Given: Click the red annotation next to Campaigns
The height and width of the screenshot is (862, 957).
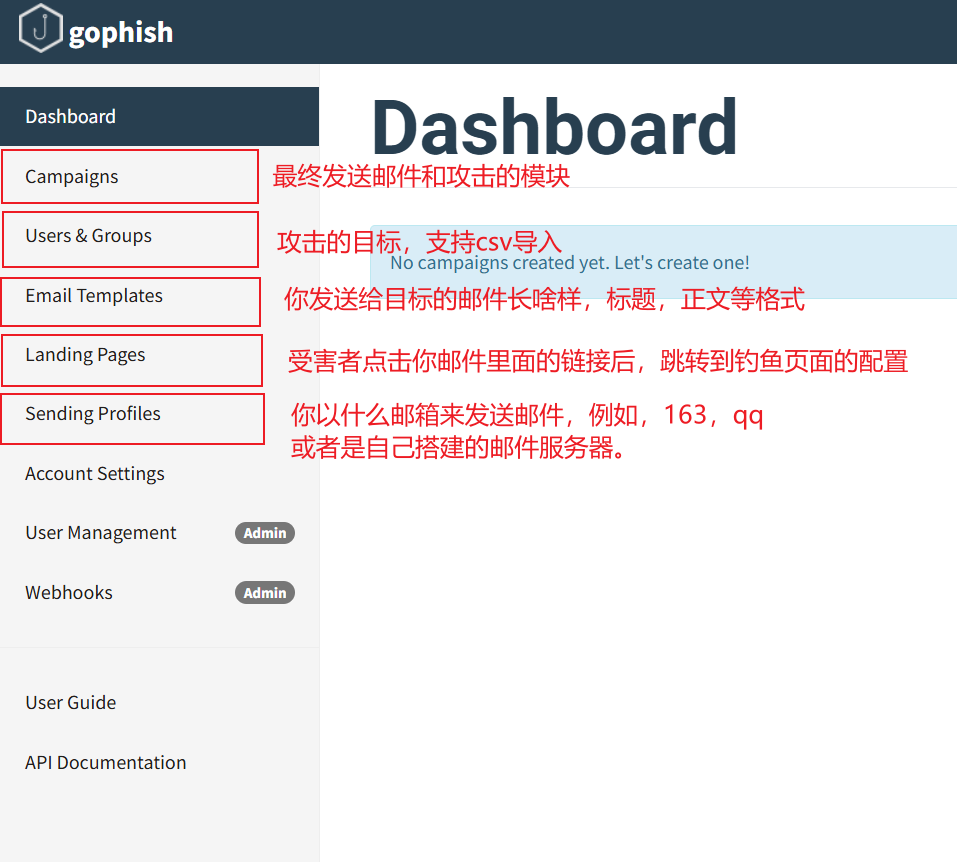Looking at the screenshot, I should pyautogui.click(x=421, y=177).
